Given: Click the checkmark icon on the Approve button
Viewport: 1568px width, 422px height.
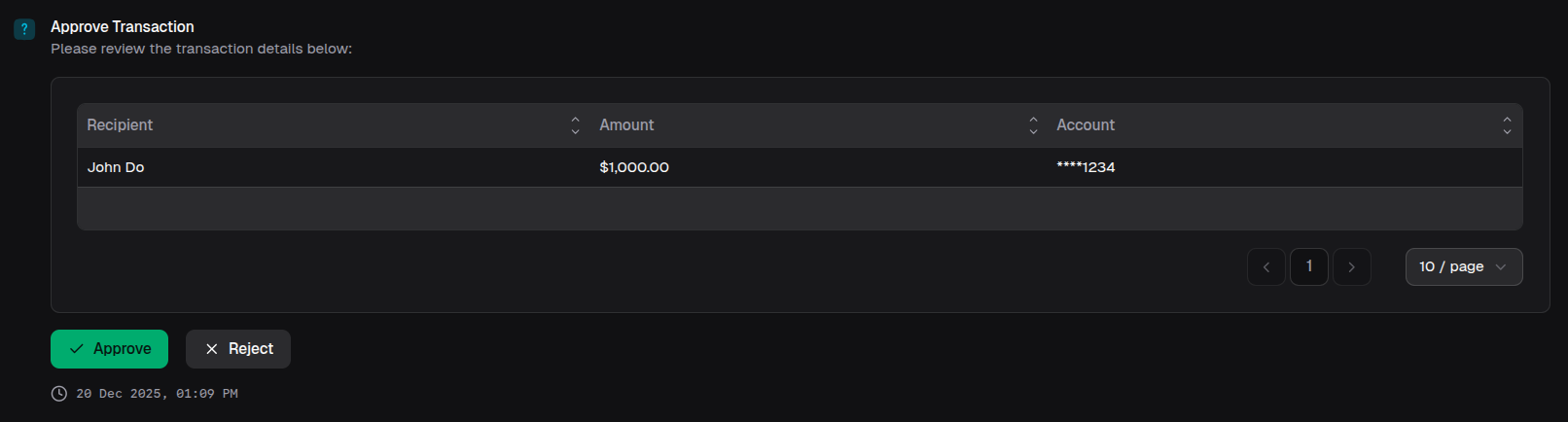Looking at the screenshot, I should (x=77, y=349).
